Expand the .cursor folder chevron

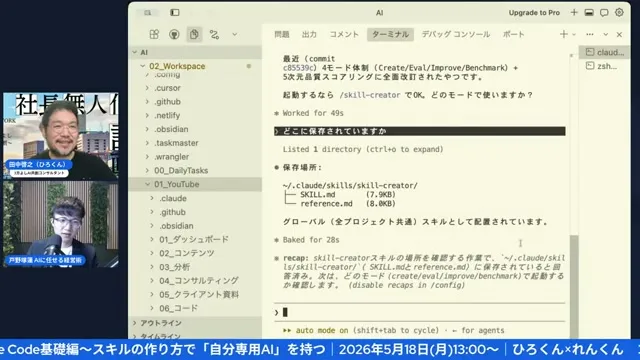pyautogui.click(x=147, y=88)
